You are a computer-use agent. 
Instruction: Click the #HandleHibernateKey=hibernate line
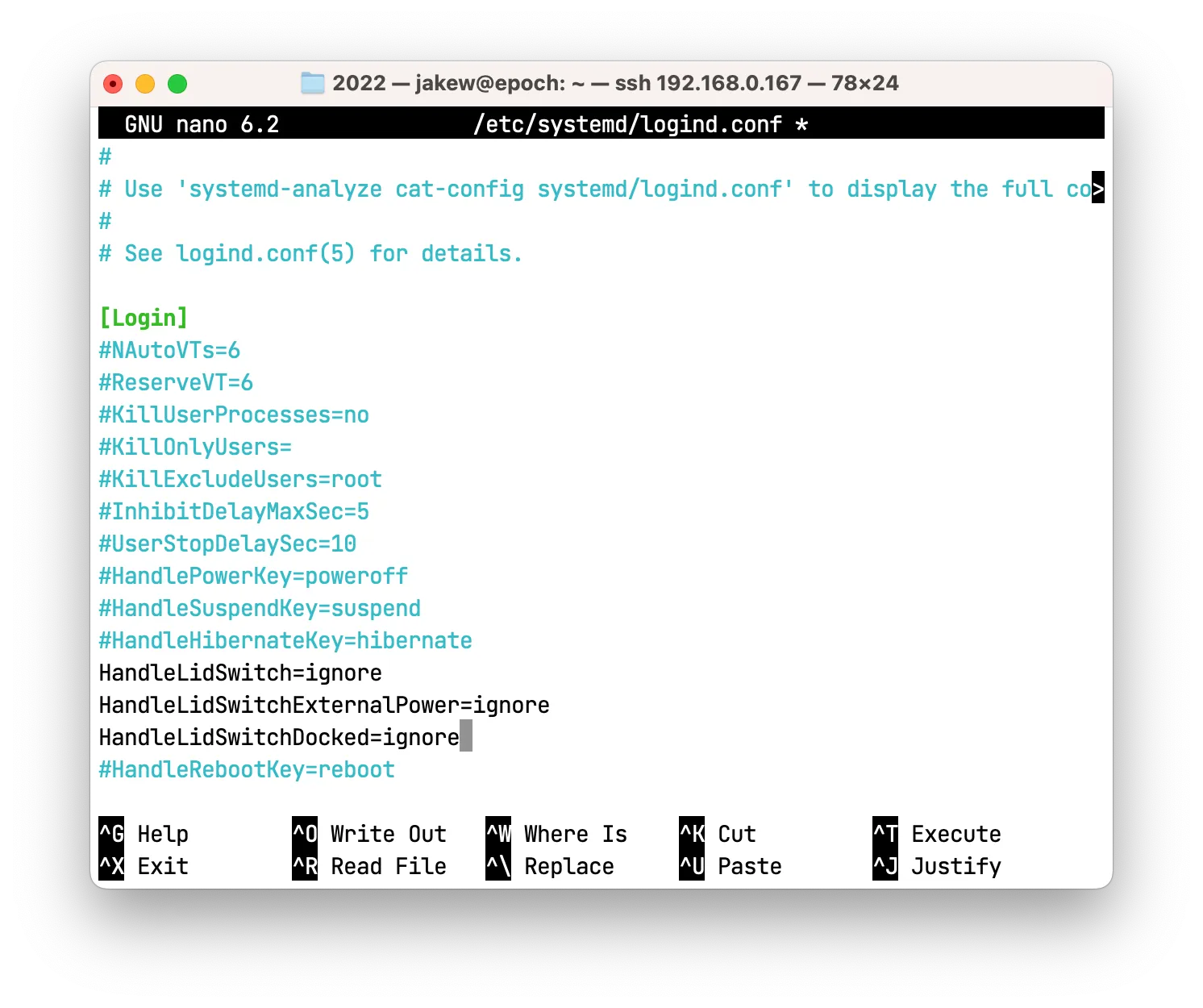pos(285,640)
